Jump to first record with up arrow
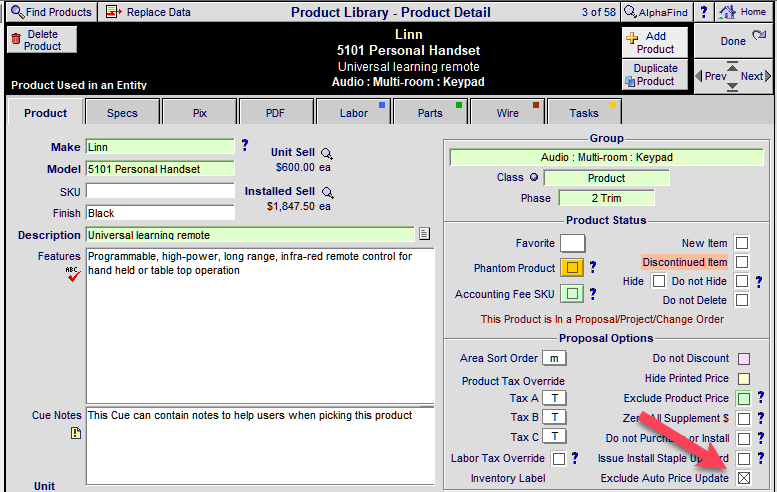This screenshot has width=777, height=492. click(732, 66)
